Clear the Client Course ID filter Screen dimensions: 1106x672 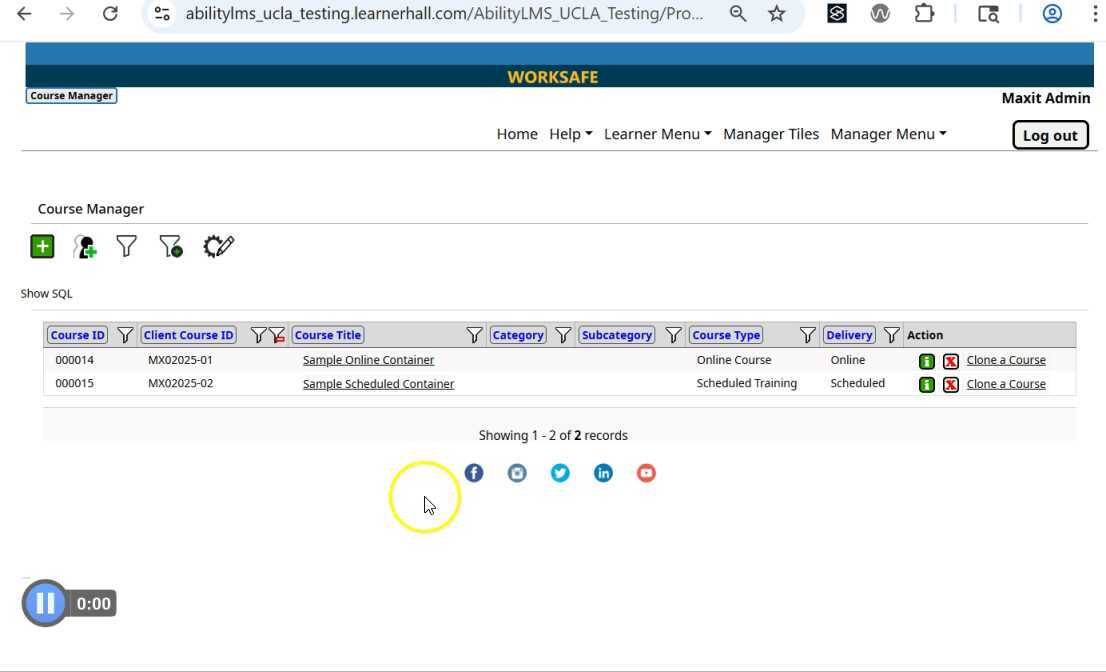277,336
